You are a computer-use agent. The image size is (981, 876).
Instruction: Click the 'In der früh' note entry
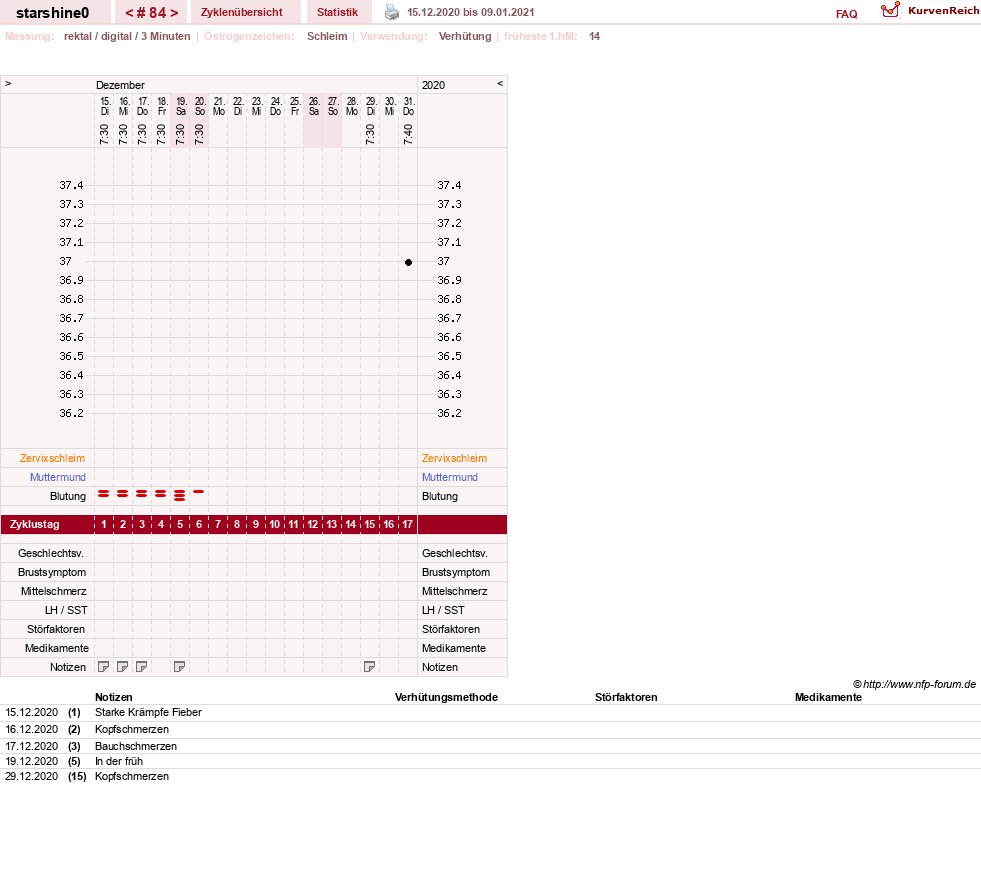119,761
